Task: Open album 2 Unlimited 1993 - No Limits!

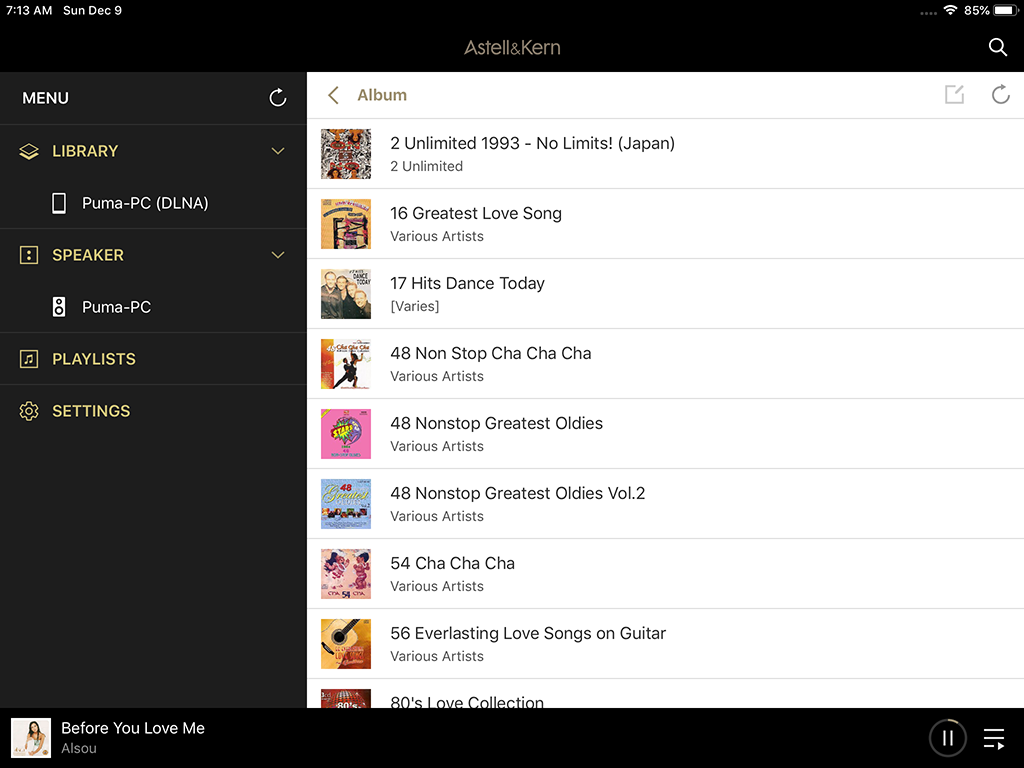Action: pos(665,153)
